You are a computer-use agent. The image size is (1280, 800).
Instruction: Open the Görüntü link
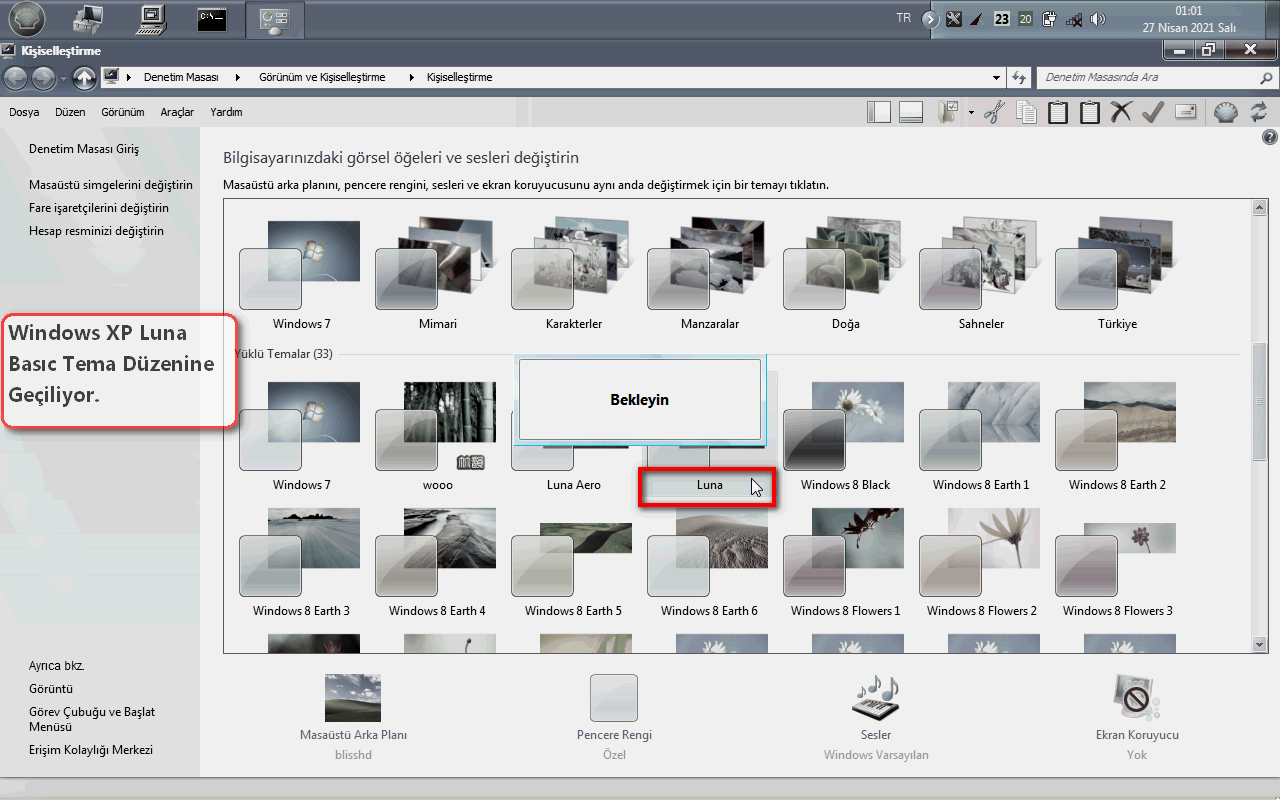point(51,689)
